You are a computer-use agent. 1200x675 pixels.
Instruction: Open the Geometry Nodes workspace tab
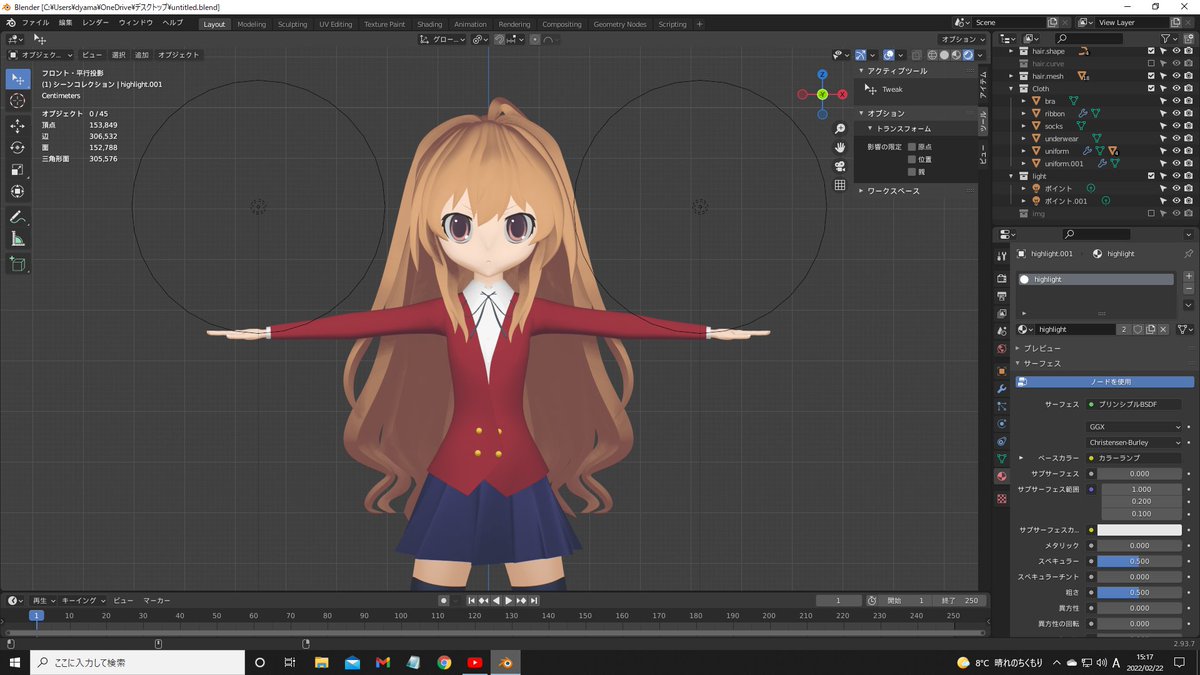(620, 24)
